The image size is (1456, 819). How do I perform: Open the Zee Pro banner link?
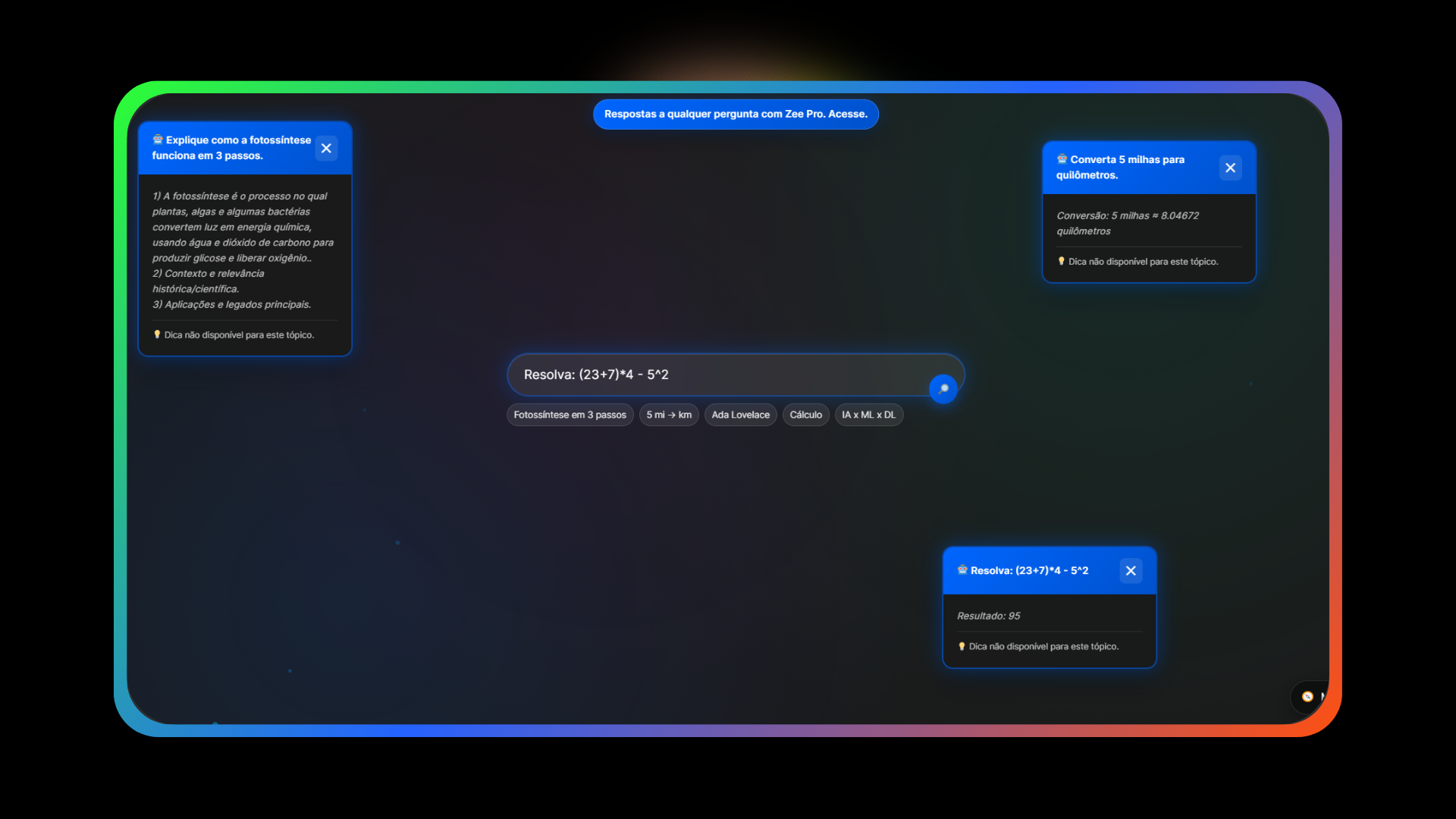735,115
